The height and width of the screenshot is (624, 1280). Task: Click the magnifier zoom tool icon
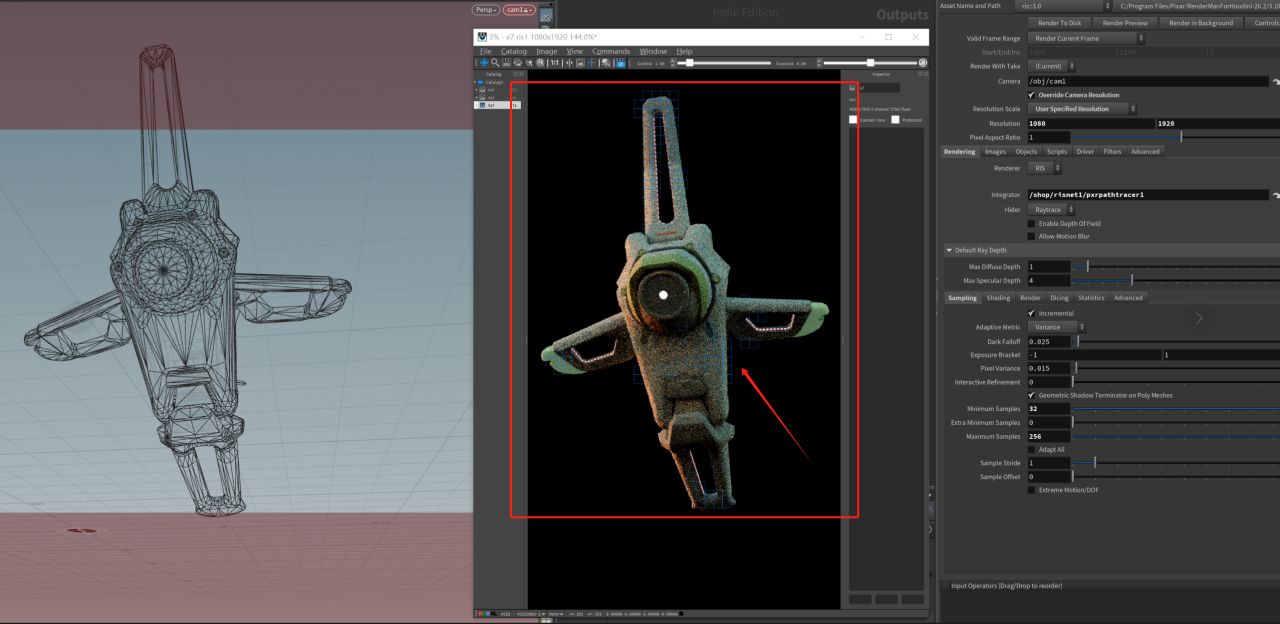497,63
